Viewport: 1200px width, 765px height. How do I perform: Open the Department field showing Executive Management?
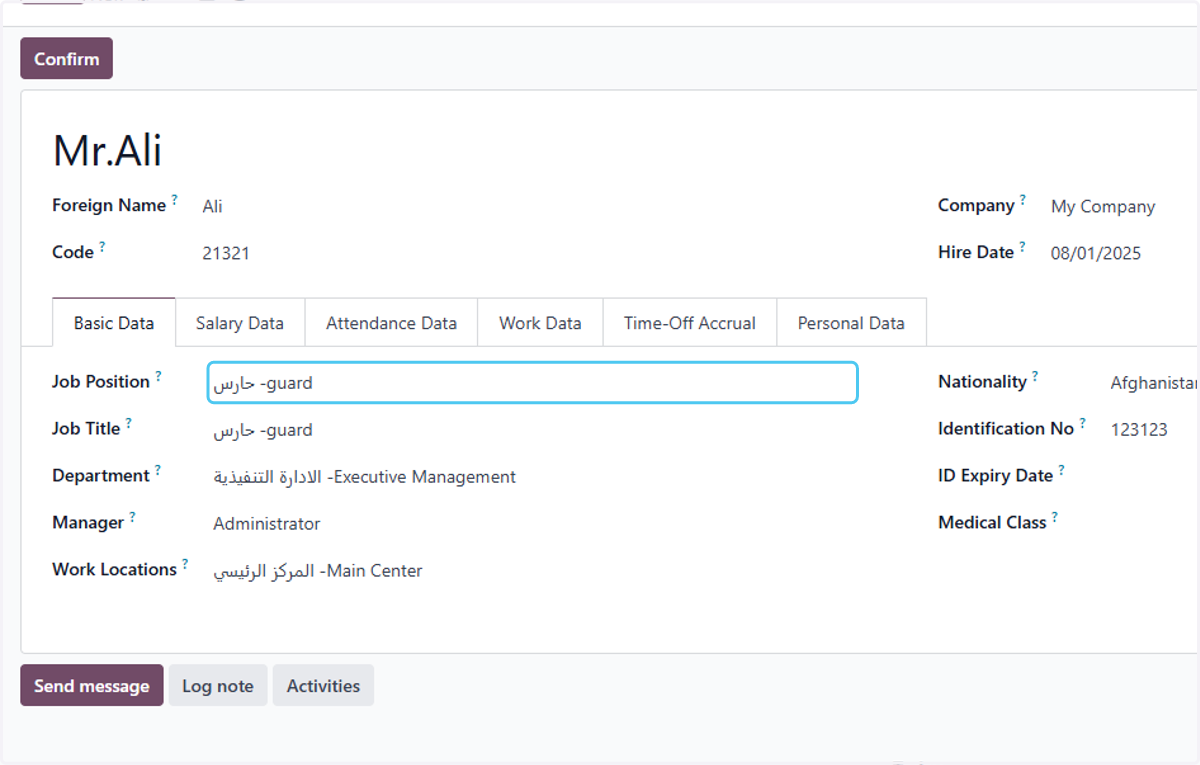pos(365,477)
